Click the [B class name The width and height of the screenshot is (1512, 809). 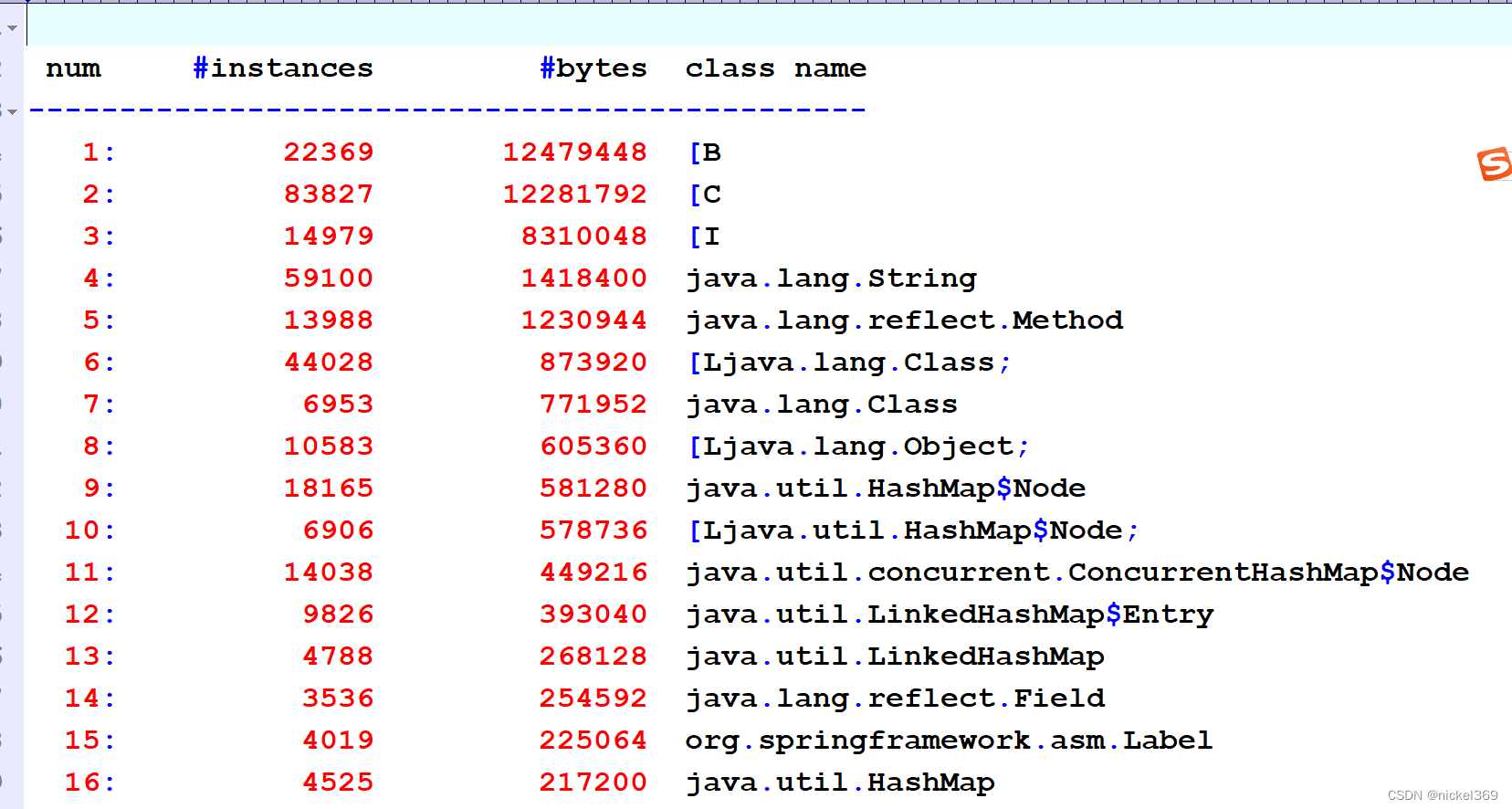705,152
